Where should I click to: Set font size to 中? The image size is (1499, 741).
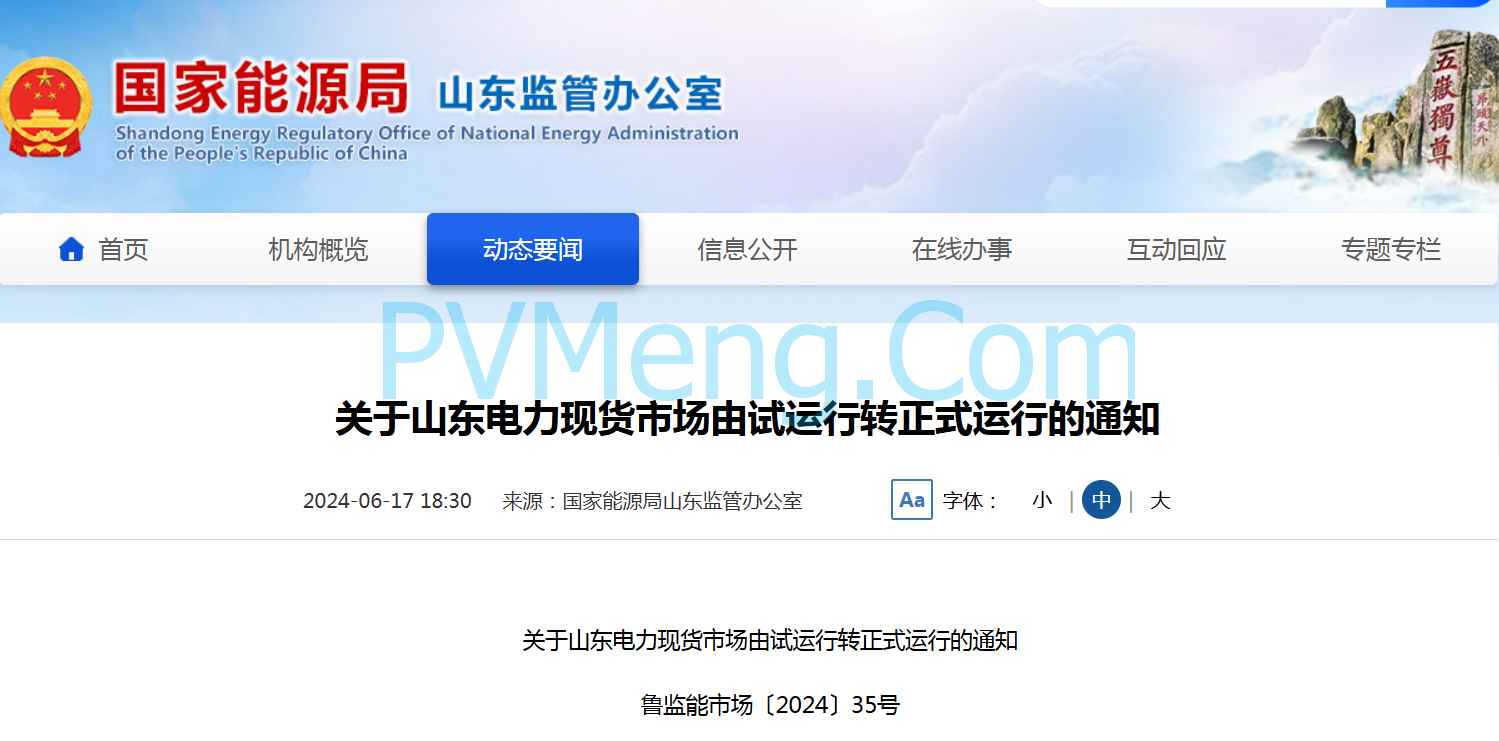1101,500
